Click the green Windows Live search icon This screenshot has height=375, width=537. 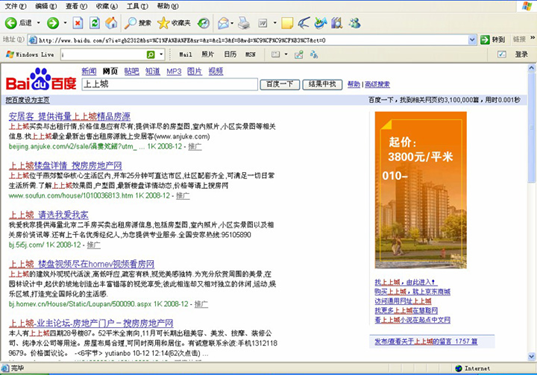click(x=151, y=54)
